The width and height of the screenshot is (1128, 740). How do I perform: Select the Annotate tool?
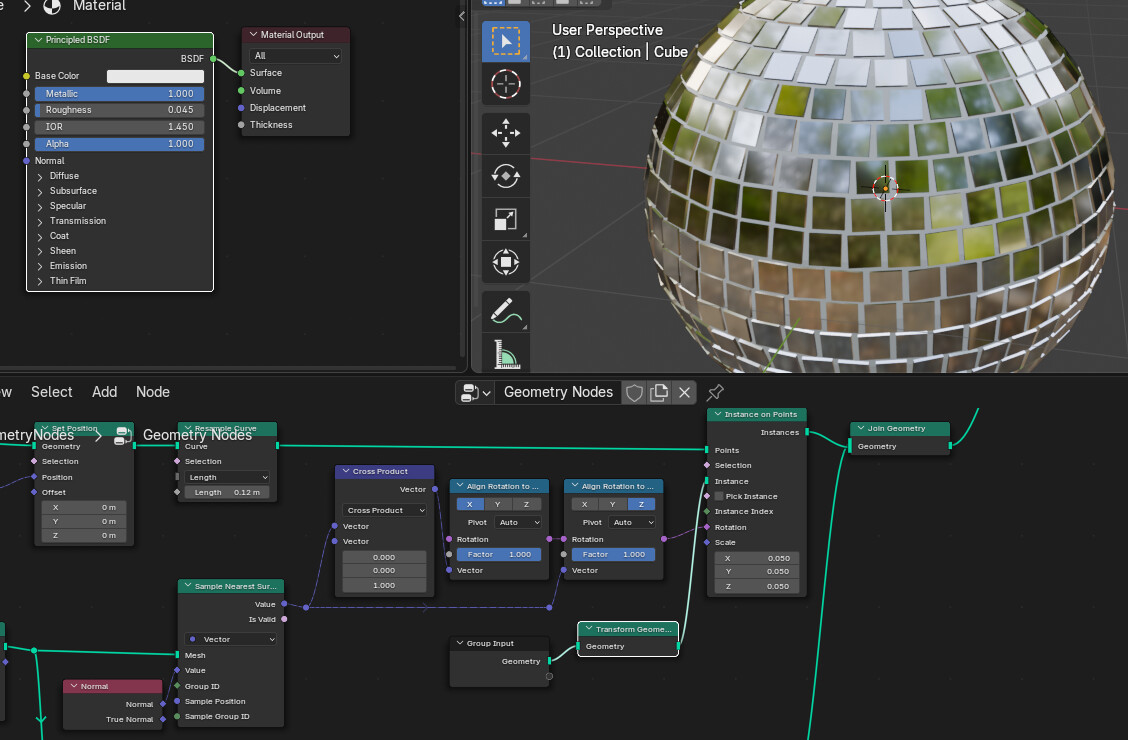(x=505, y=311)
